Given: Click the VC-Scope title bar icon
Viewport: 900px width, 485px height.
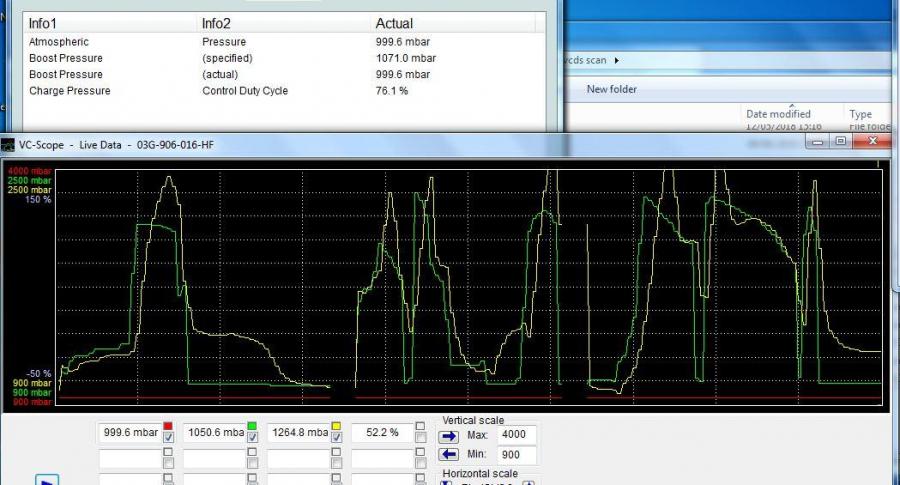Looking at the screenshot, I should [x=9, y=145].
